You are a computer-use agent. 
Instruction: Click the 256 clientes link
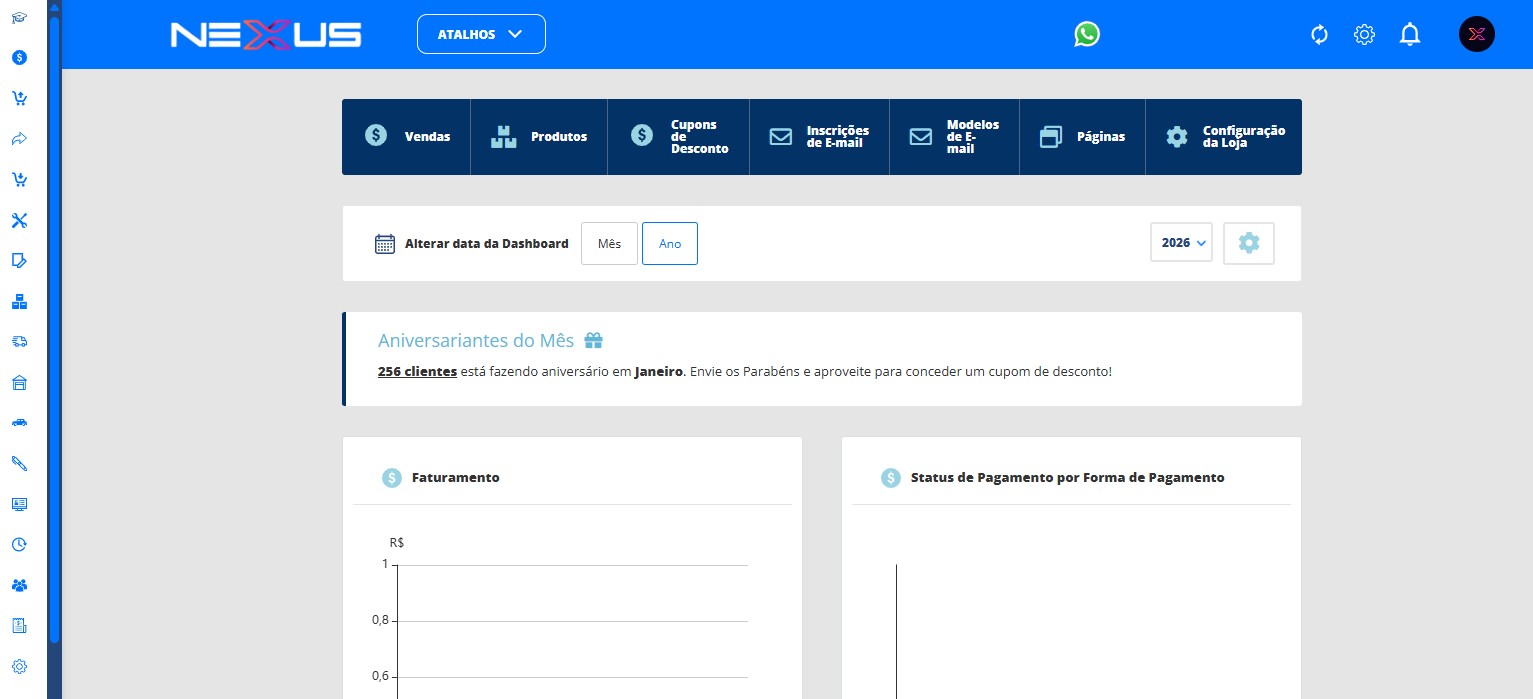coord(417,372)
